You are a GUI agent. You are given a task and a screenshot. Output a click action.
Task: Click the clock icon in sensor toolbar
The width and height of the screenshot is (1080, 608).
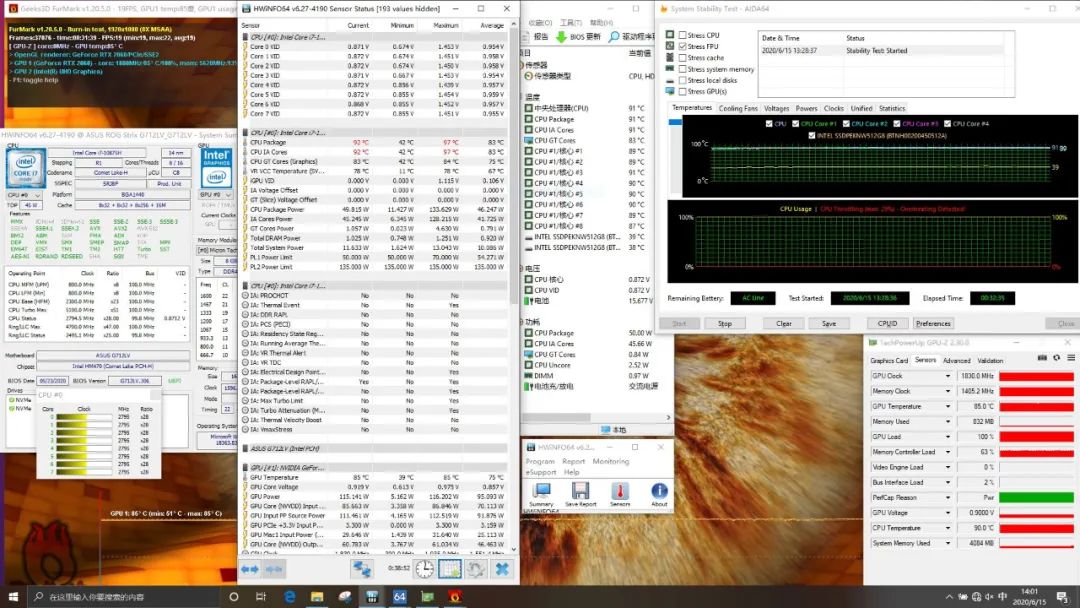(x=424, y=568)
